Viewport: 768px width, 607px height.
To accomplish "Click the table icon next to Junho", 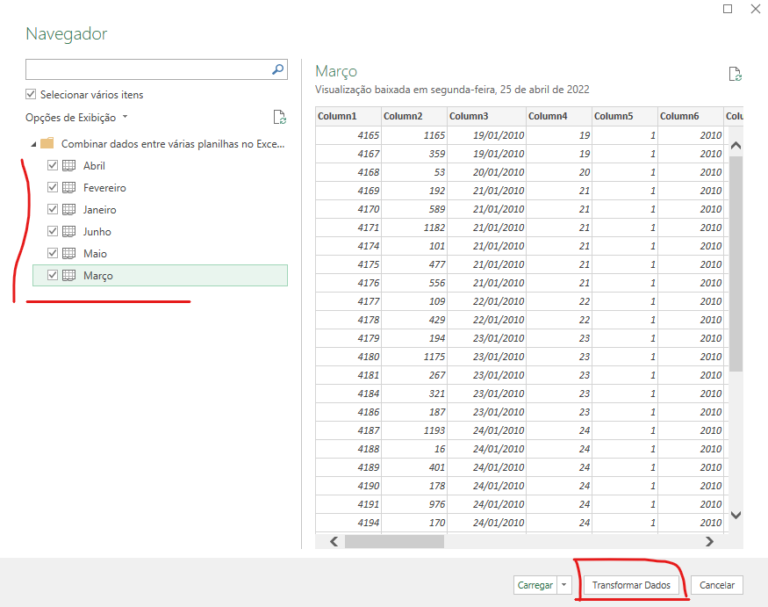I will click(69, 231).
